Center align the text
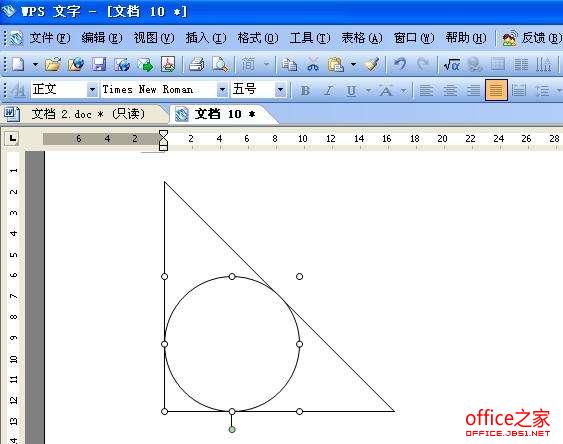The height and width of the screenshot is (444, 563). (450, 90)
